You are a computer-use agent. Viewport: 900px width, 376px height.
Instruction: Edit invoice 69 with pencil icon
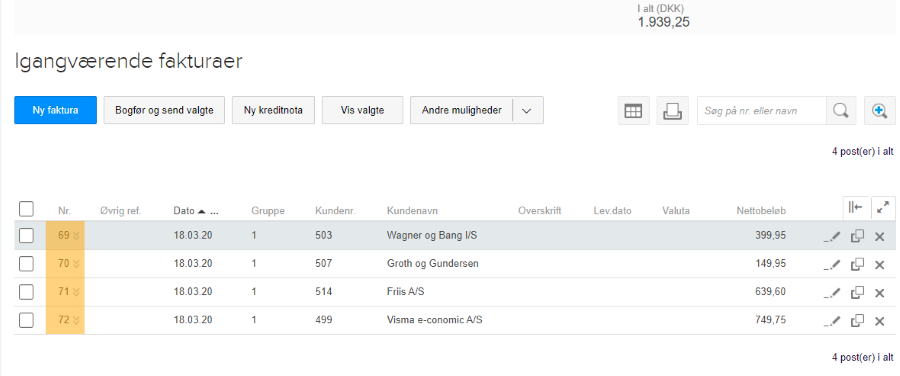click(832, 236)
